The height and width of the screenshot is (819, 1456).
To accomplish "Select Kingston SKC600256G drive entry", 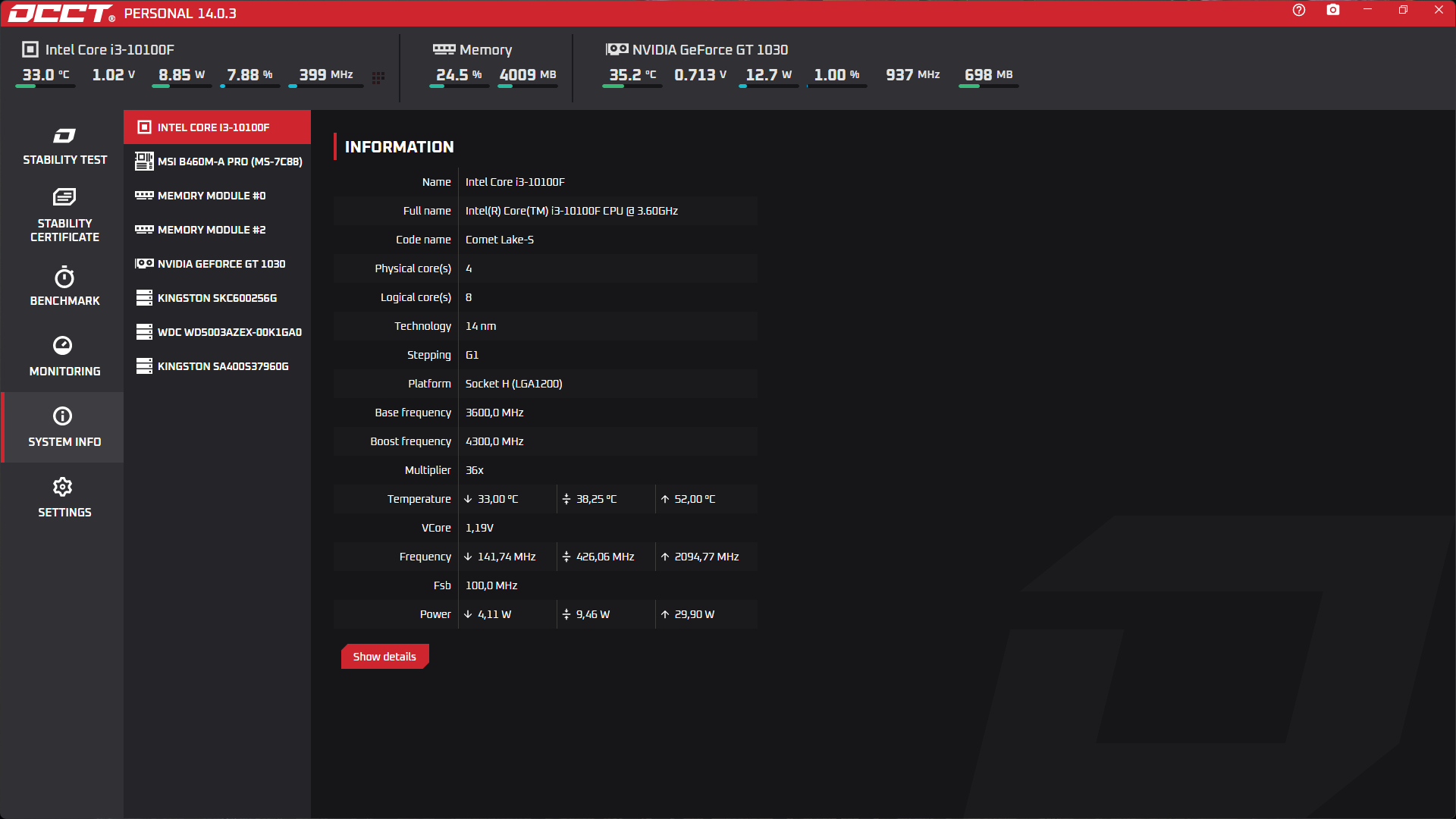I will 217,298.
